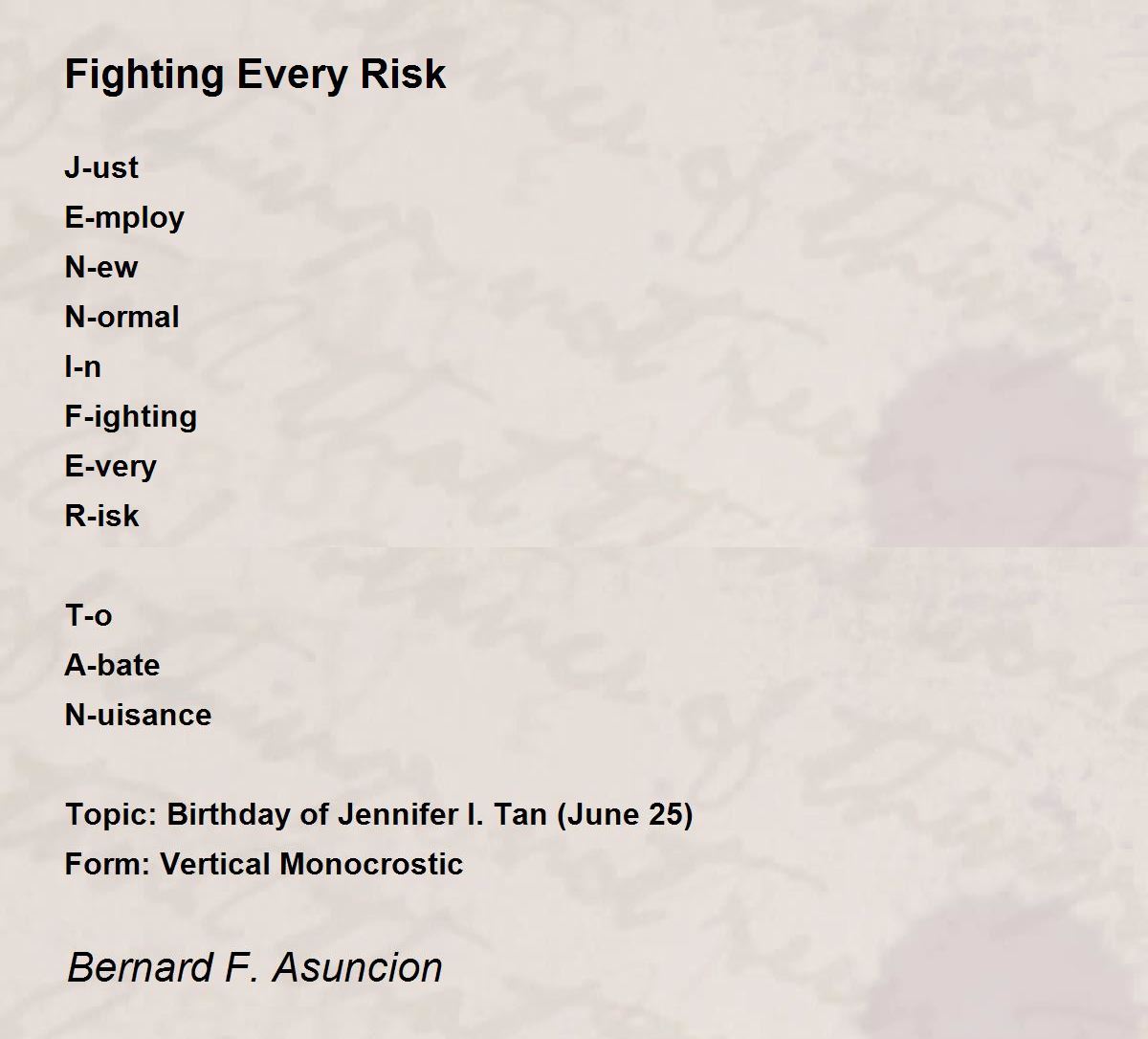
Task: Click the word Monocrostic
Action: 371,864
